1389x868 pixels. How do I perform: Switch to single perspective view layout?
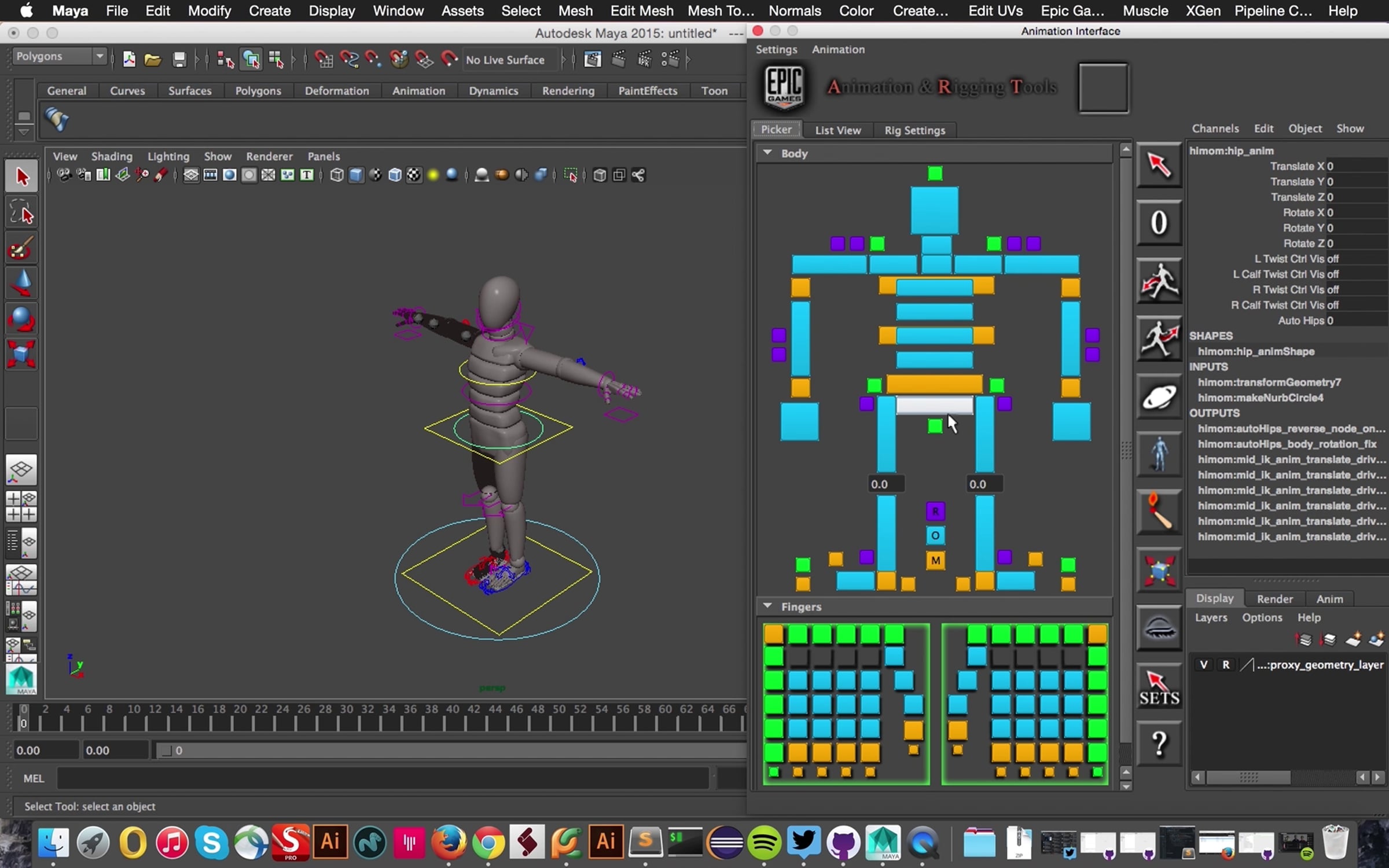tap(21, 469)
